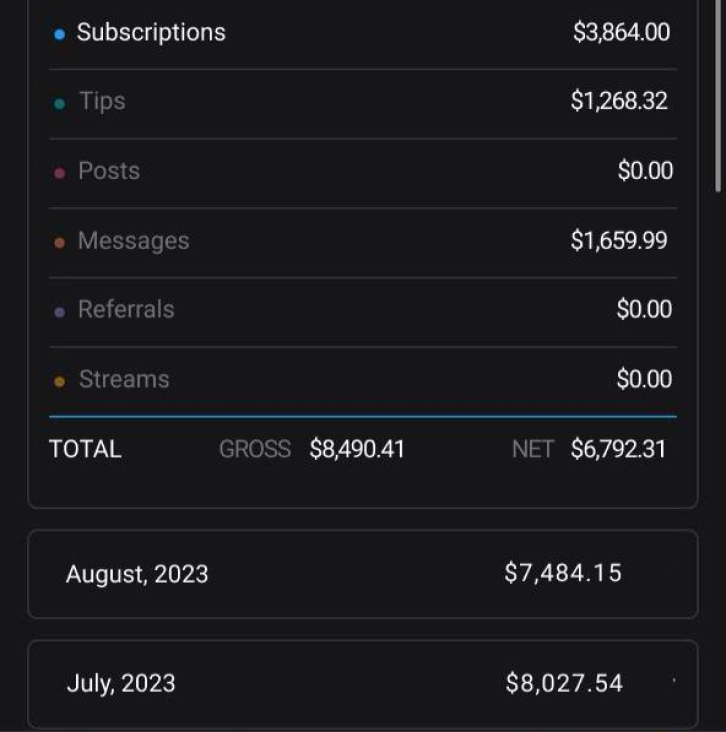The width and height of the screenshot is (726, 732).
Task: Toggle the Tips series label
Action: (102, 101)
